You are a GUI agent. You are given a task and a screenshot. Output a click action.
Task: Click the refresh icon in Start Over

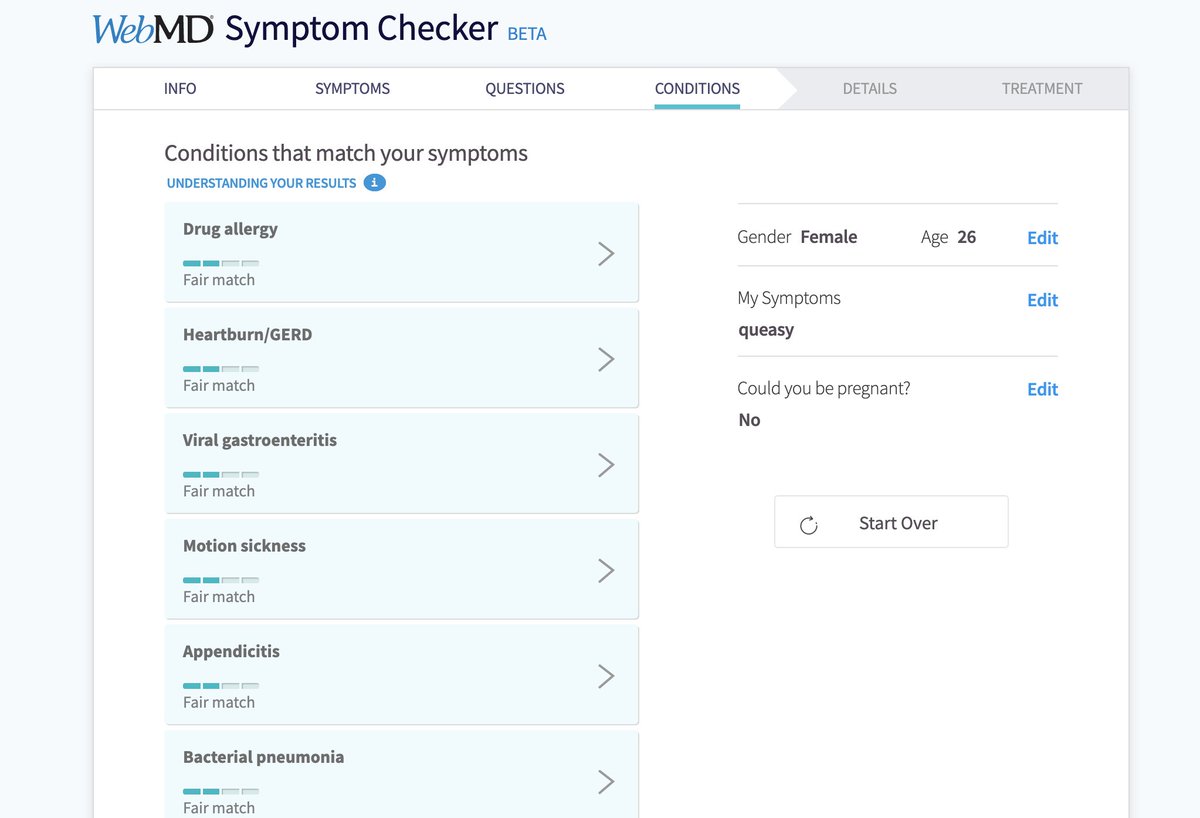tap(809, 525)
